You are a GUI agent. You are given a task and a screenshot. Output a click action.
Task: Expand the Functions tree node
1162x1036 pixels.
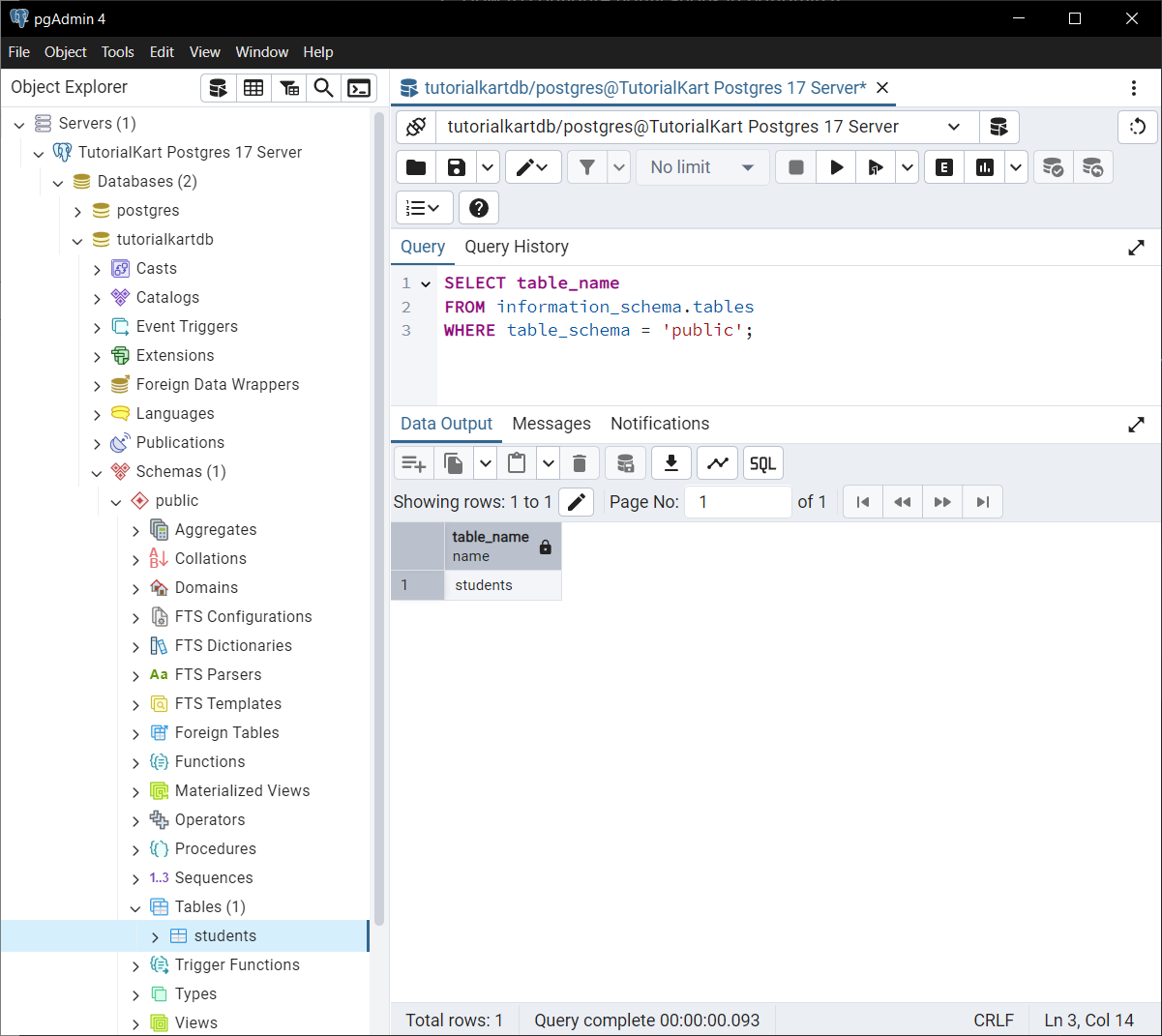click(x=135, y=763)
